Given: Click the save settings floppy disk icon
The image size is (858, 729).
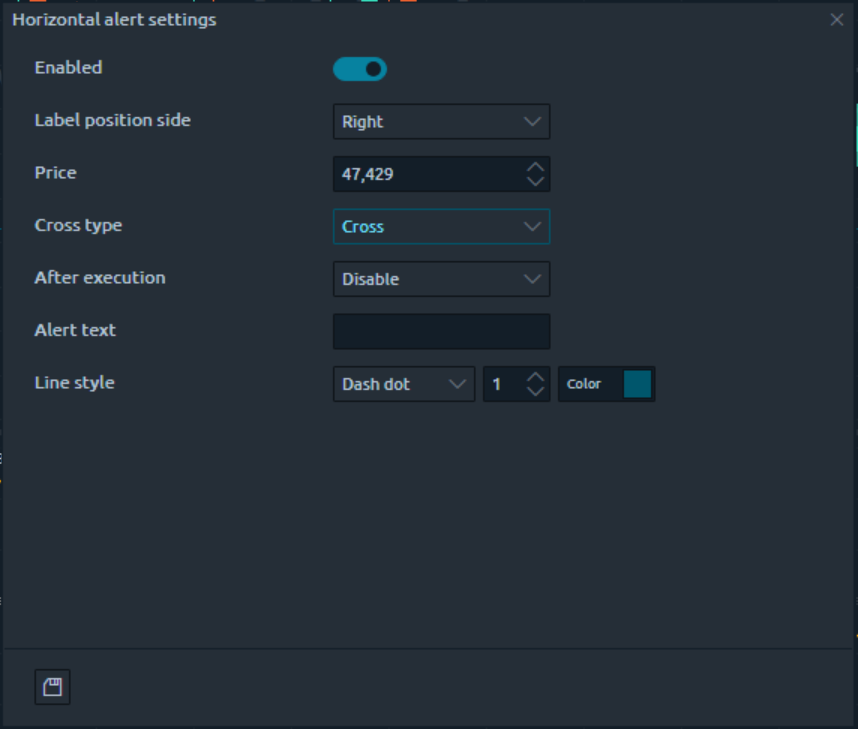Looking at the screenshot, I should (53, 687).
